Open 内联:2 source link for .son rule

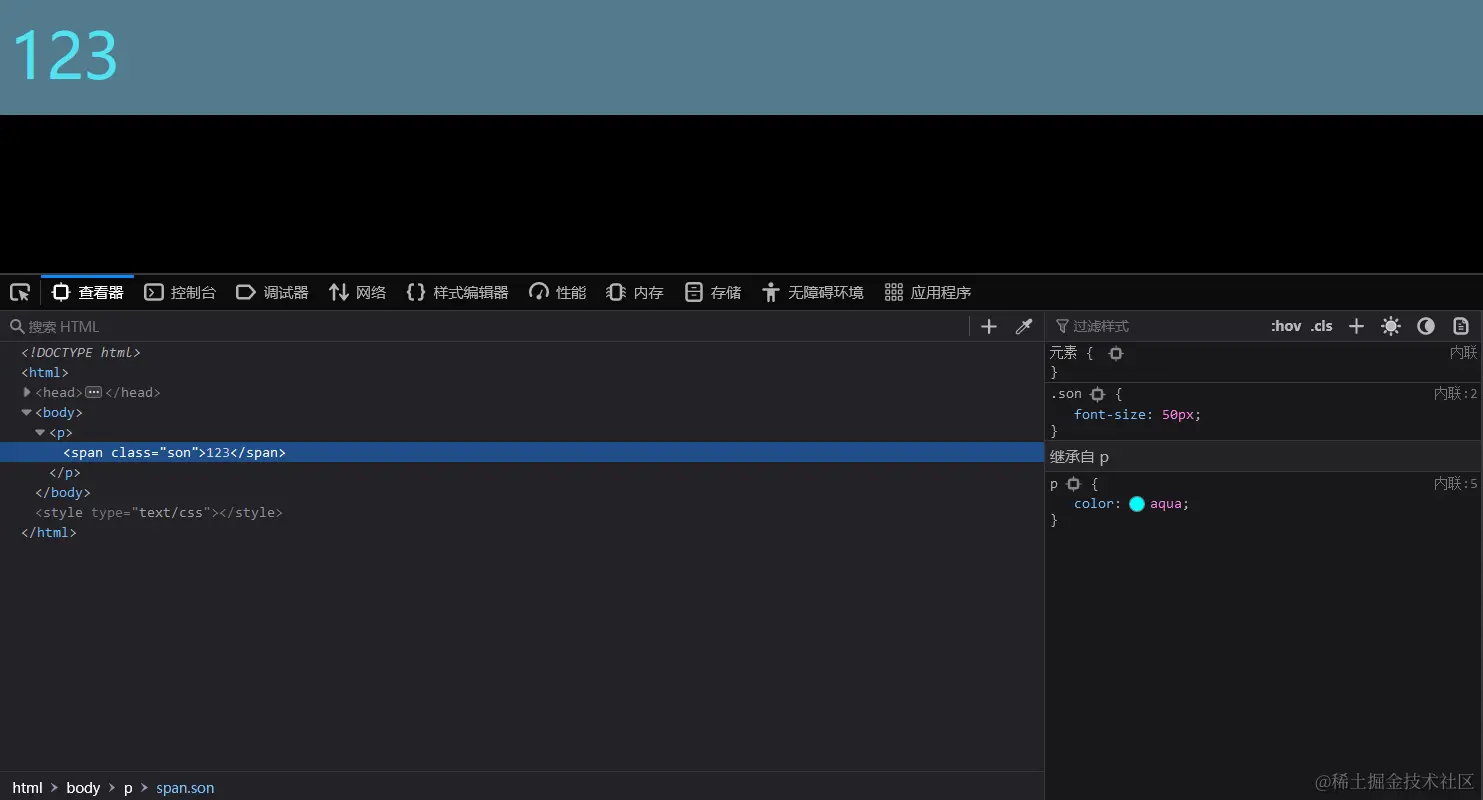pos(1455,394)
